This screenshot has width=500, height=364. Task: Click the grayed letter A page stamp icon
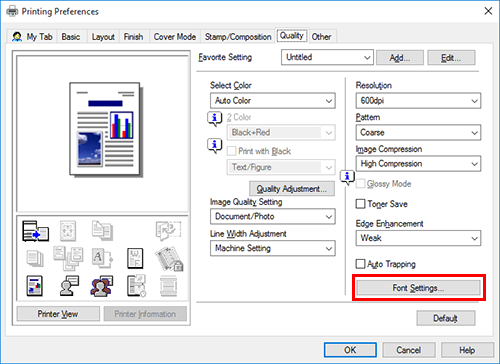coord(102,258)
